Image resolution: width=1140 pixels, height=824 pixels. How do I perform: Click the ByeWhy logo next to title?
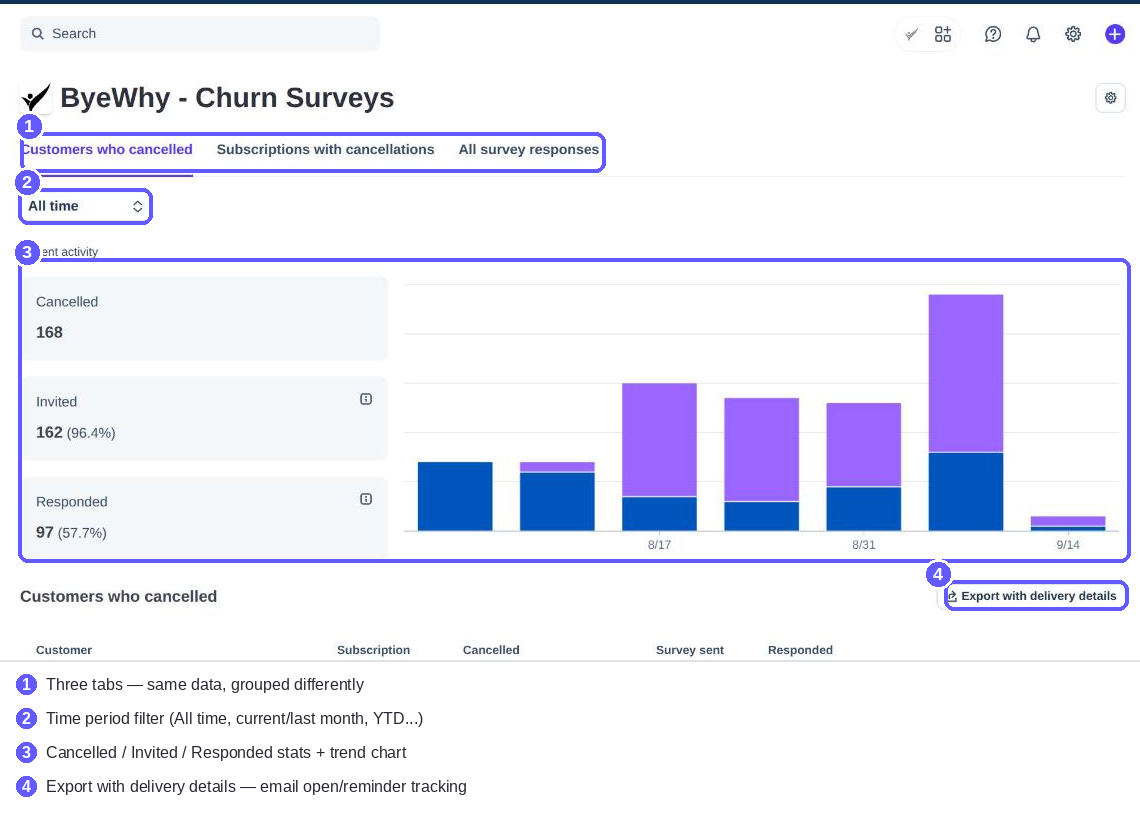pos(36,98)
